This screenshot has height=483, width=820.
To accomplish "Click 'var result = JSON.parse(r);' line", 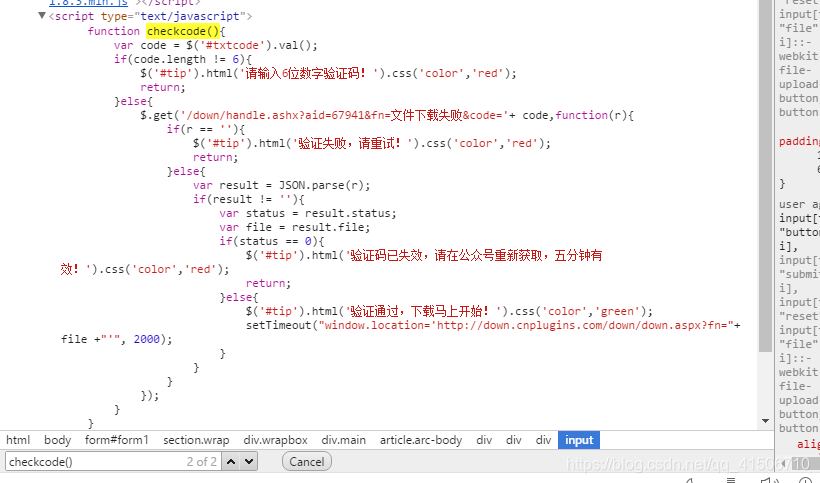I will coord(281,185).
